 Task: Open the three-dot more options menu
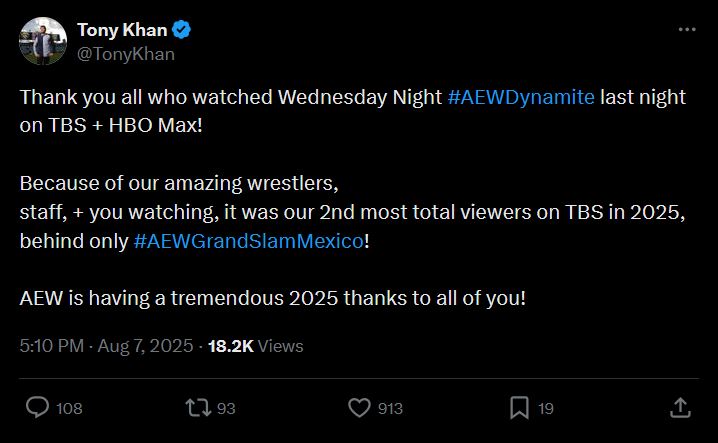(686, 30)
